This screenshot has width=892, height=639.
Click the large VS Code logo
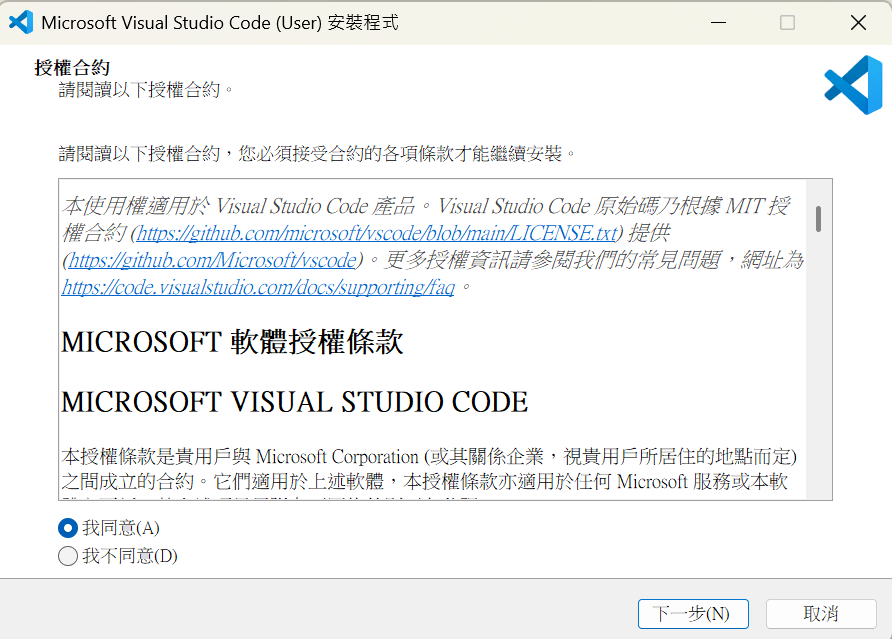pyautogui.click(x=853, y=85)
